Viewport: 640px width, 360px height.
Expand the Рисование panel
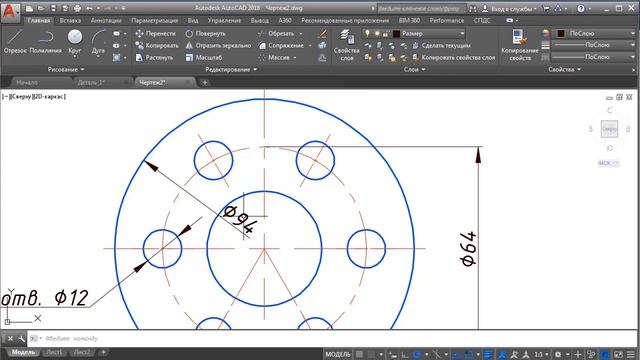pos(66,70)
